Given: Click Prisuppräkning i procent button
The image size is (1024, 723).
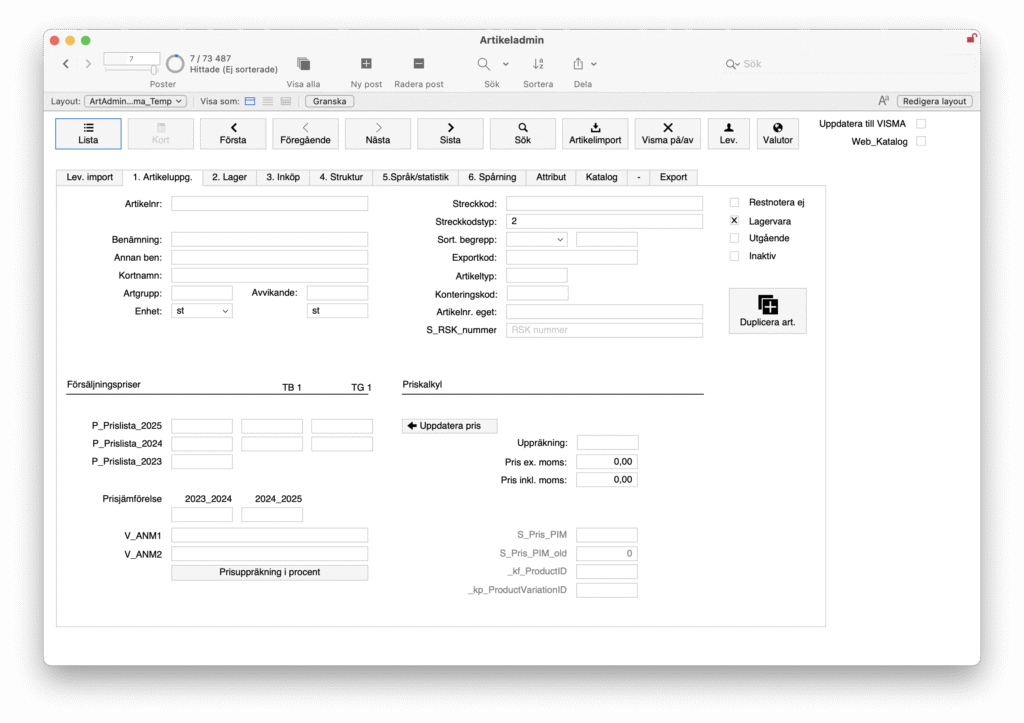Looking at the screenshot, I should tap(270, 573).
